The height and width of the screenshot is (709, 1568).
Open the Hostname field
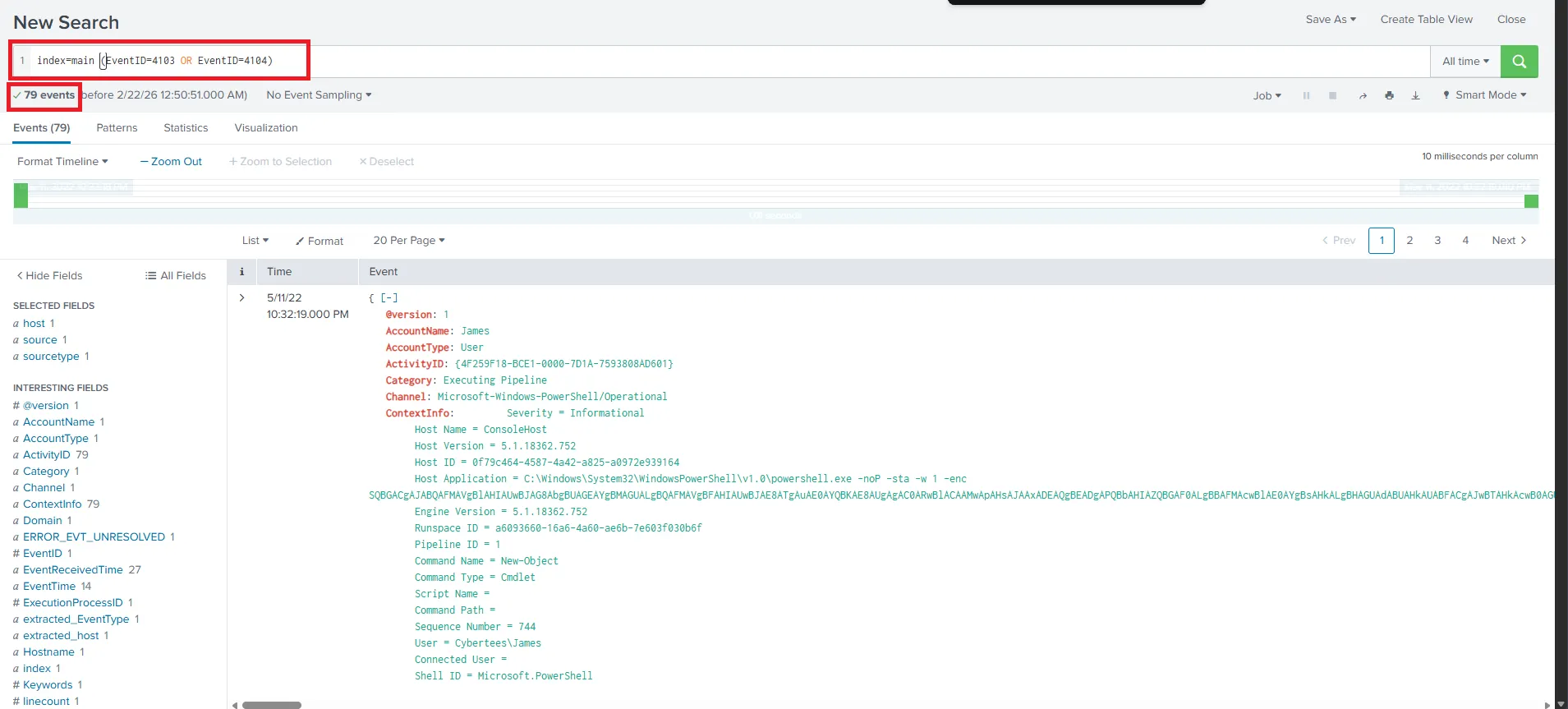click(48, 651)
